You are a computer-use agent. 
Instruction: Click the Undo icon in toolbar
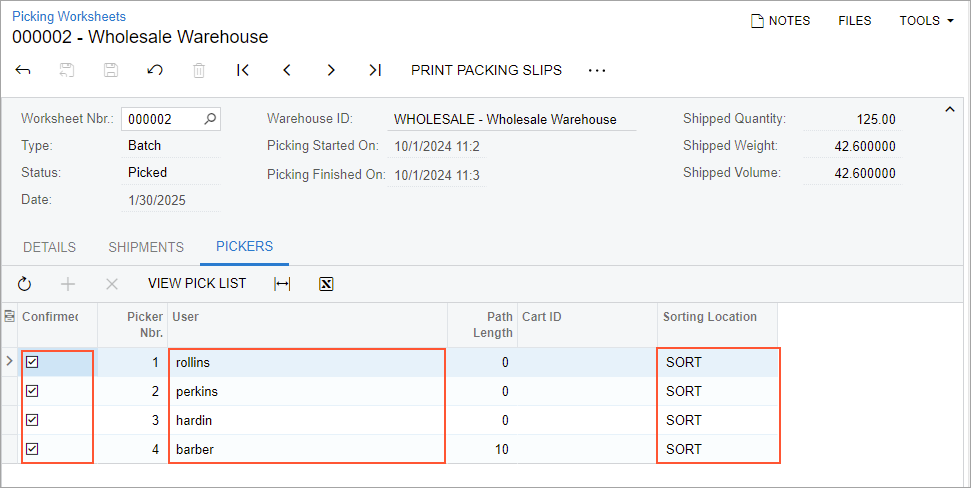(155, 70)
